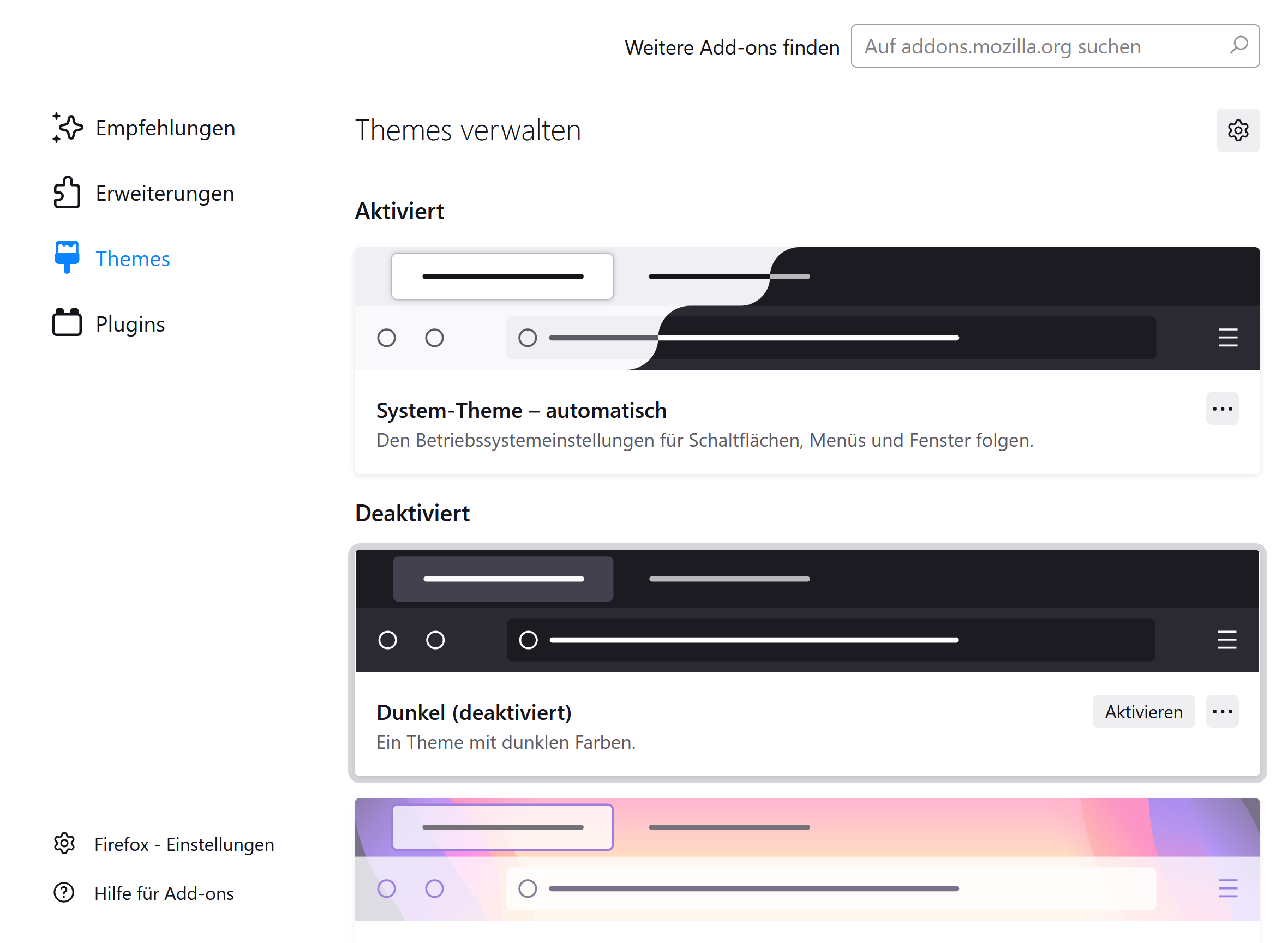Switch to Erweiterungen category
This screenshot has width=1288, height=943.
click(x=164, y=194)
